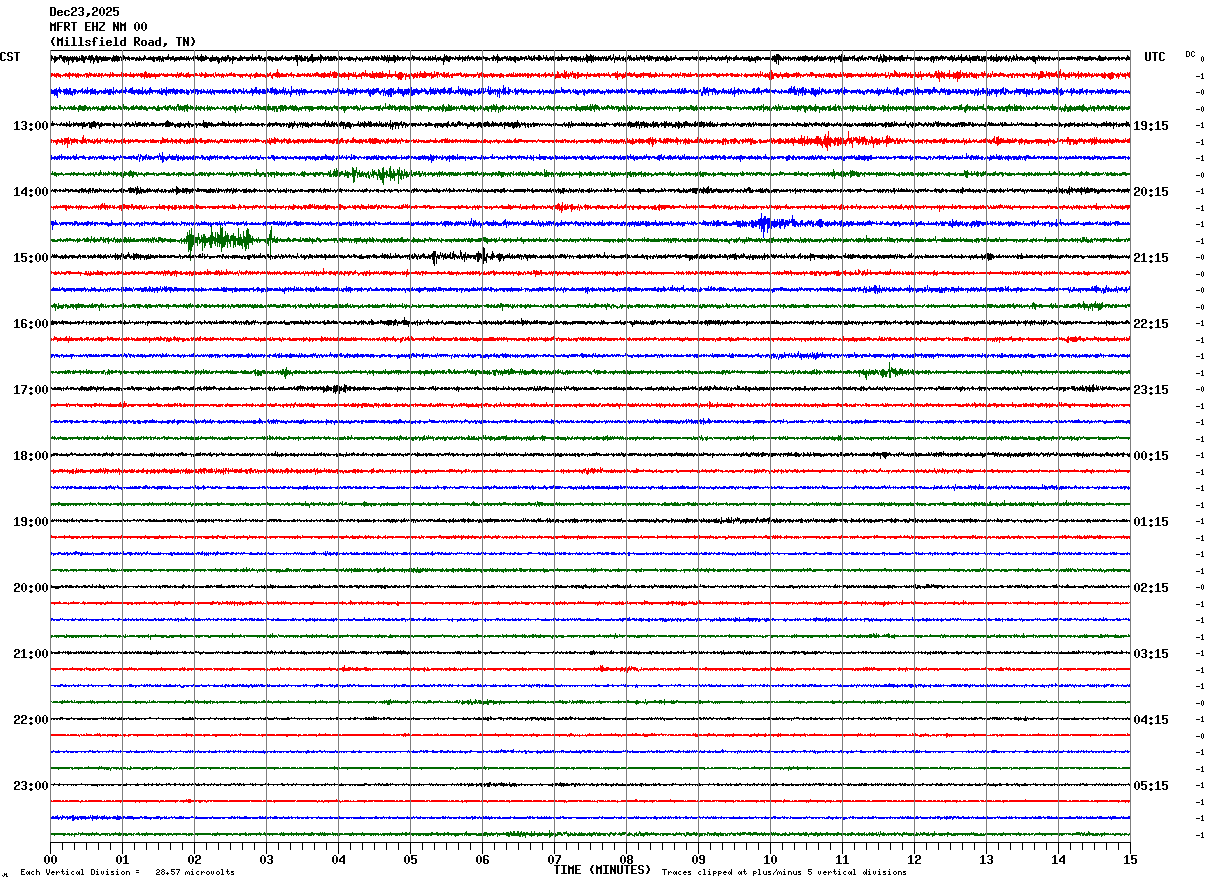
Task: Click the blue trace burst near minute 10
Action: (772, 223)
